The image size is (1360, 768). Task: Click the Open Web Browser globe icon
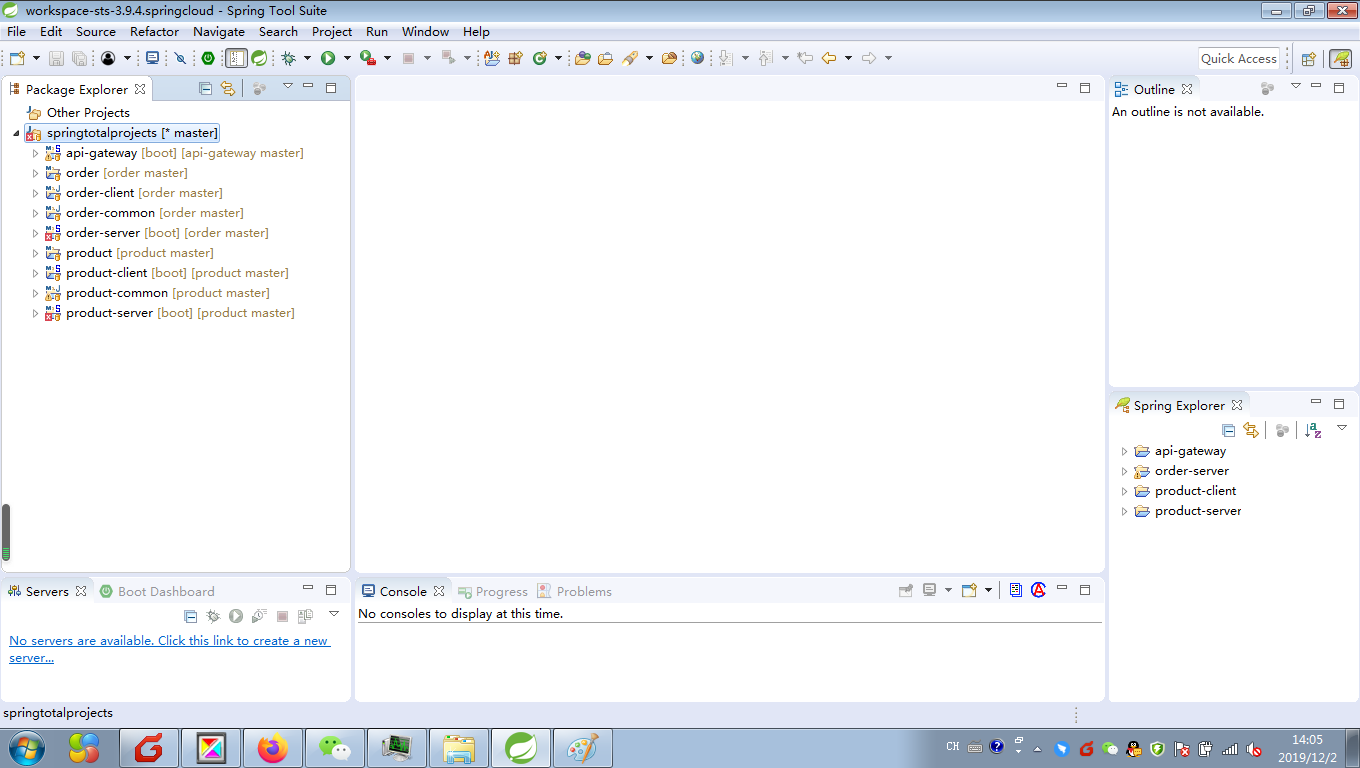point(697,58)
